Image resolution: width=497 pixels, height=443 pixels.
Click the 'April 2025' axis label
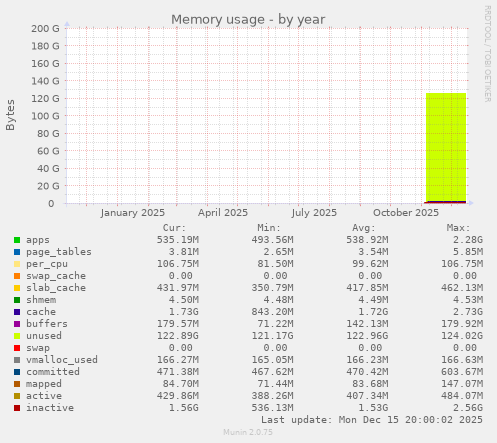coord(223,213)
